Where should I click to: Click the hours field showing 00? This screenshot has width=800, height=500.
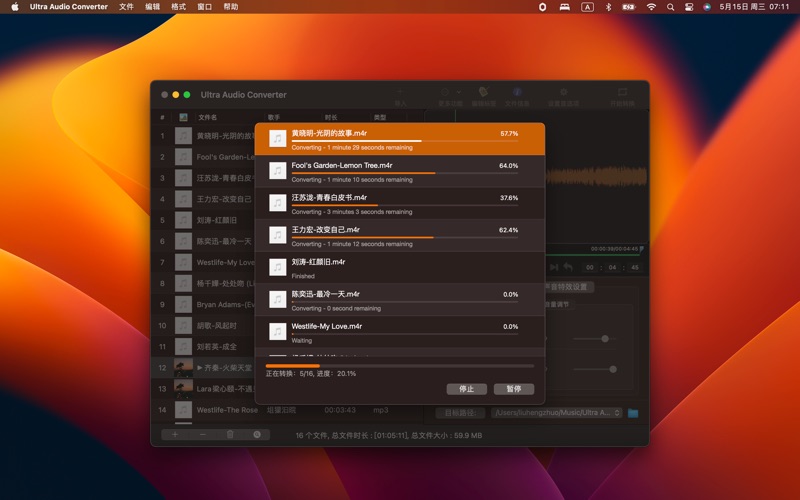click(x=589, y=267)
